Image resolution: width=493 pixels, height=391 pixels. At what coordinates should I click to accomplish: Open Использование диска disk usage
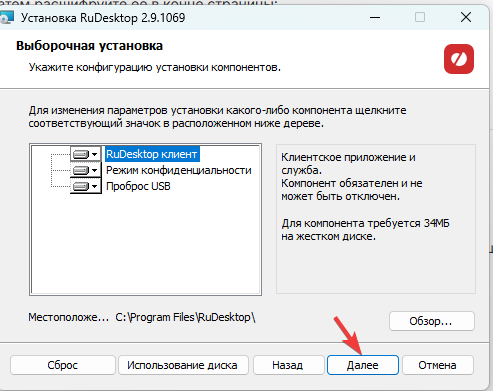tap(183, 365)
